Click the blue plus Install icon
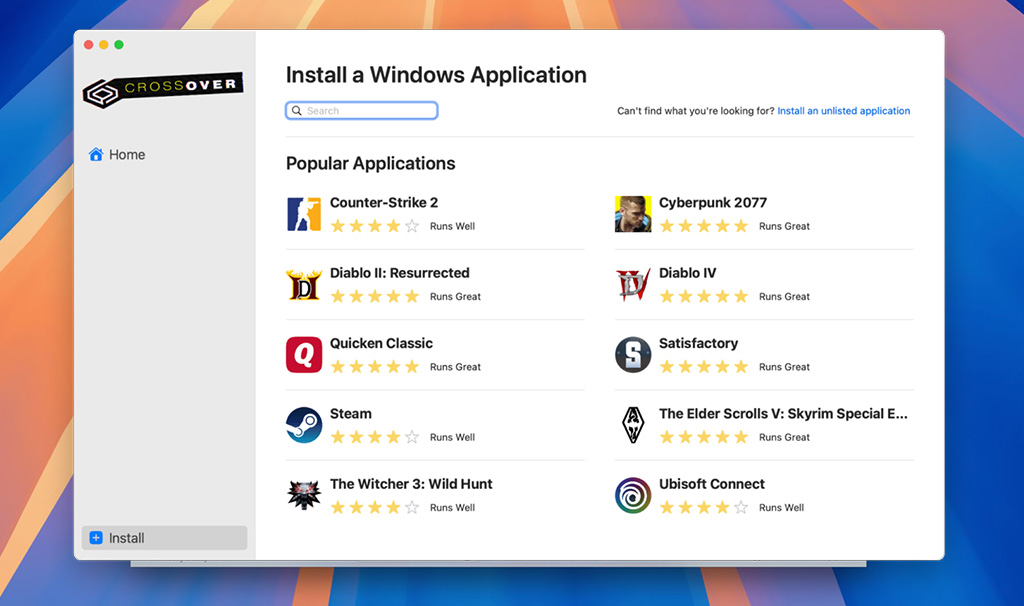Viewport: 1024px width, 606px height. coord(96,537)
